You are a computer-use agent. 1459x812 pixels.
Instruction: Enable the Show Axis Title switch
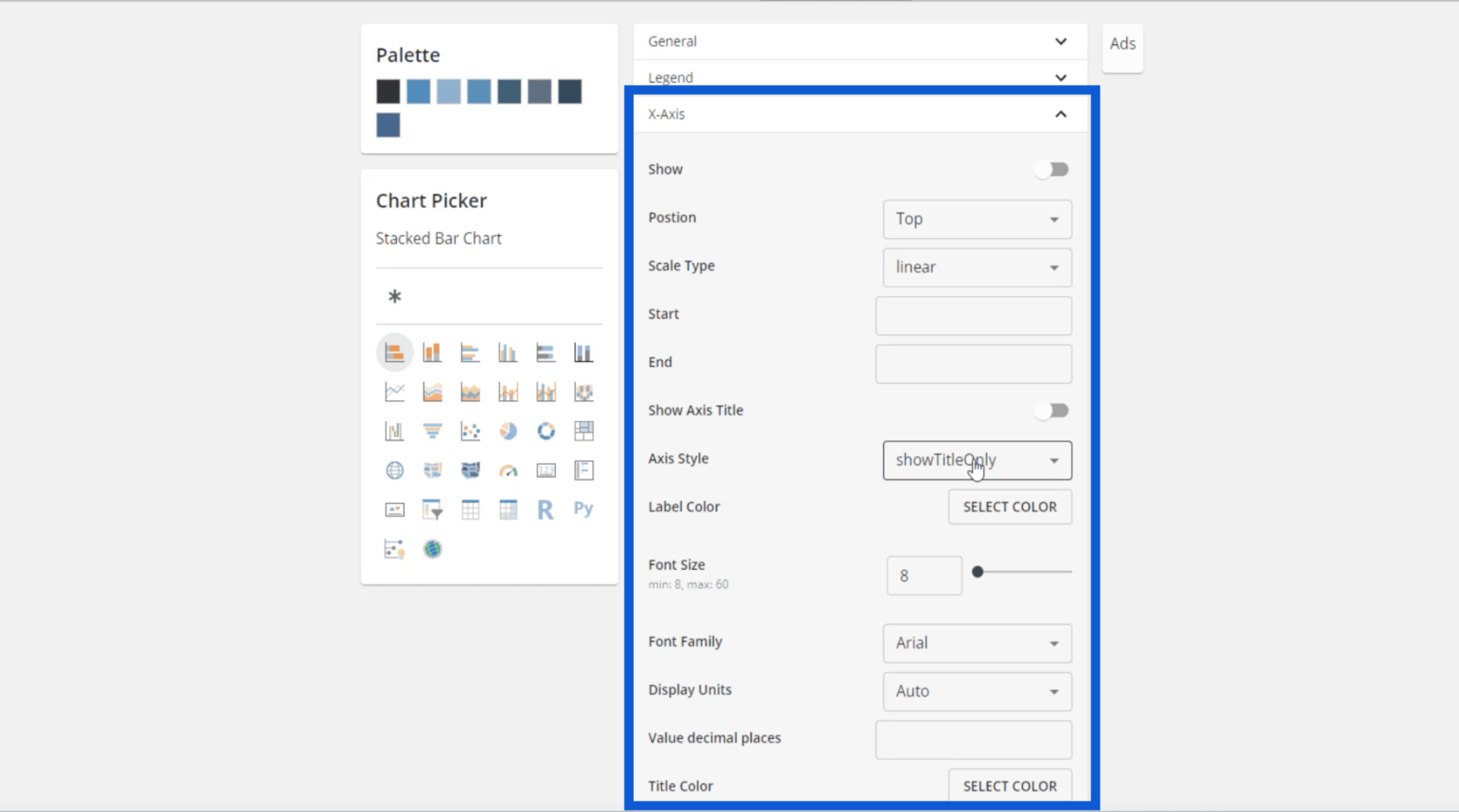tap(1052, 410)
